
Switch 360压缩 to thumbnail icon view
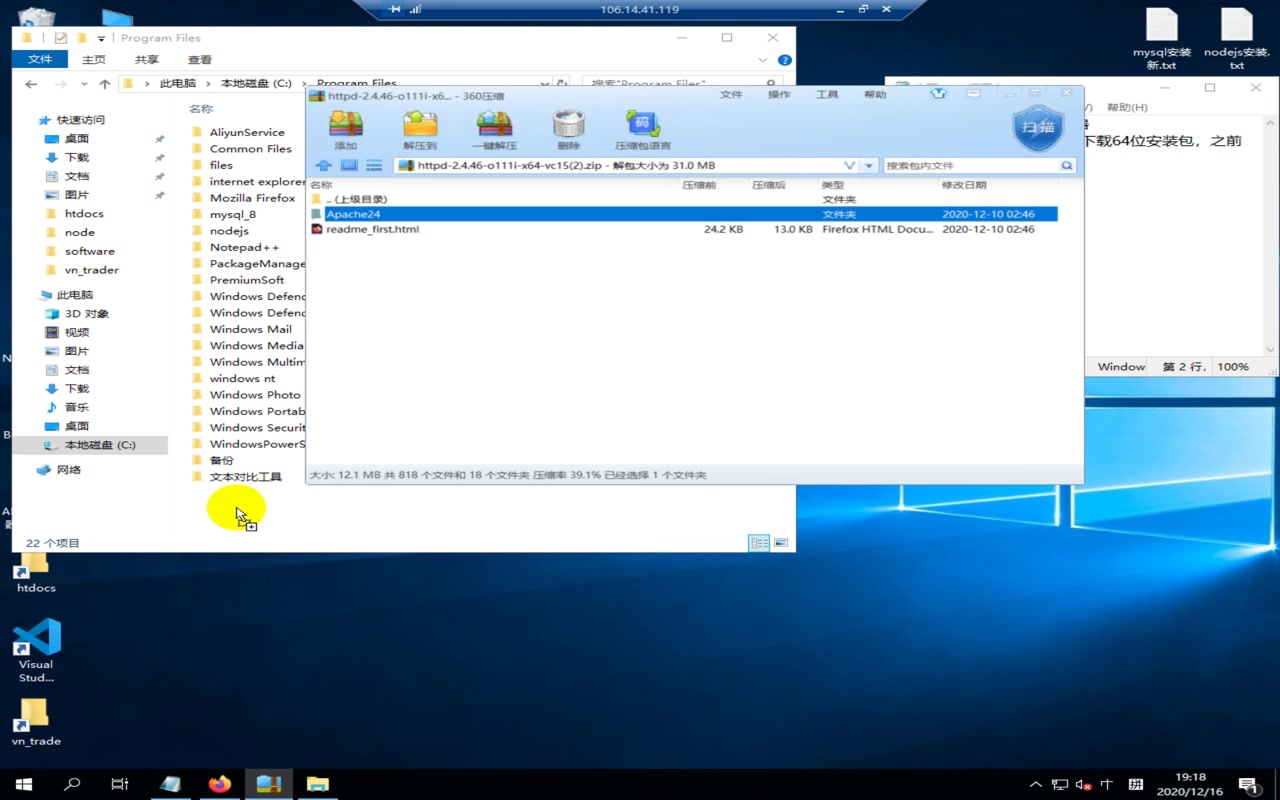pos(349,165)
